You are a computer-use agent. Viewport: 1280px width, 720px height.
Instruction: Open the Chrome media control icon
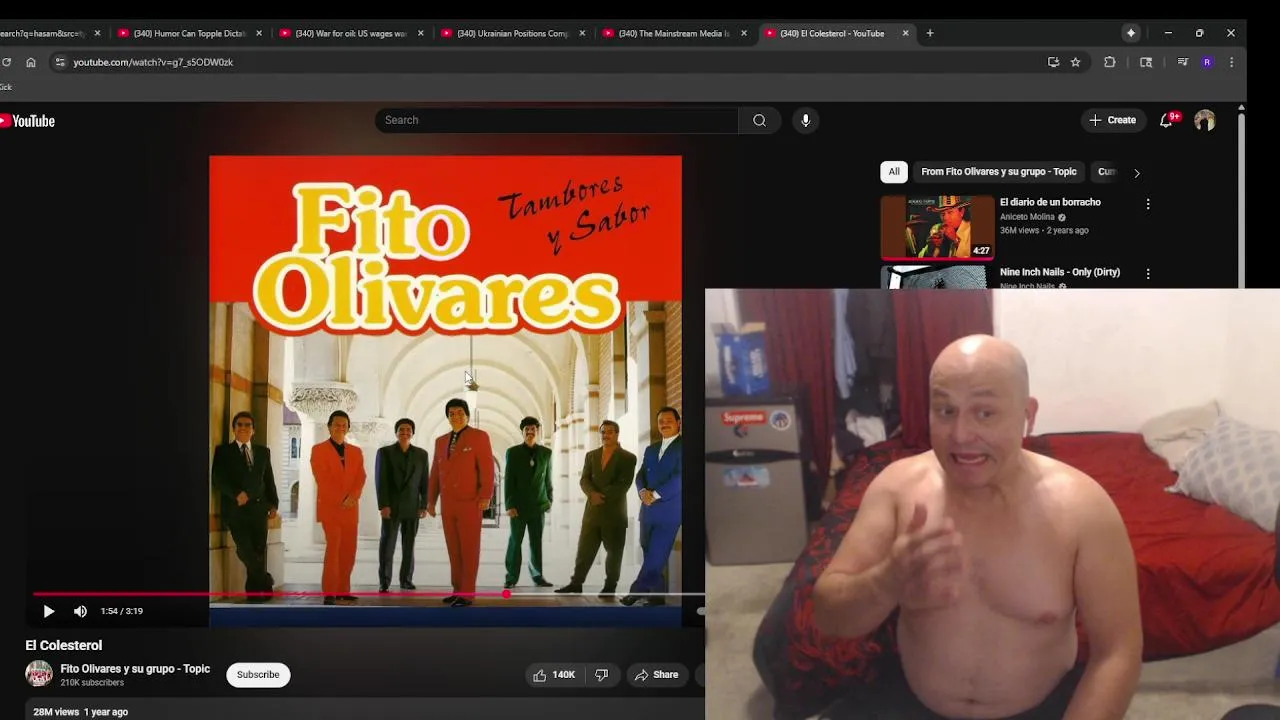[x=1183, y=62]
